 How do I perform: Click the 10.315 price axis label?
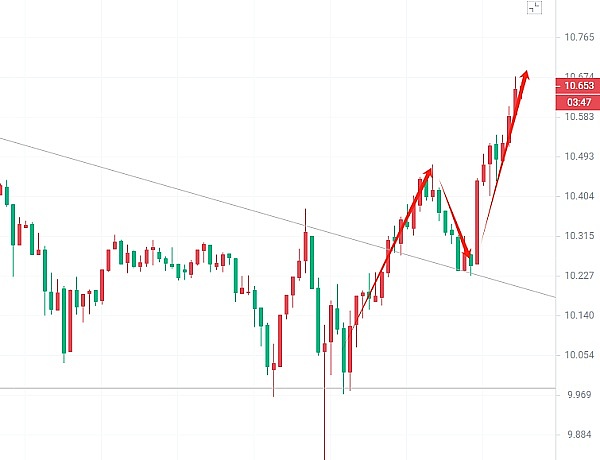point(579,237)
